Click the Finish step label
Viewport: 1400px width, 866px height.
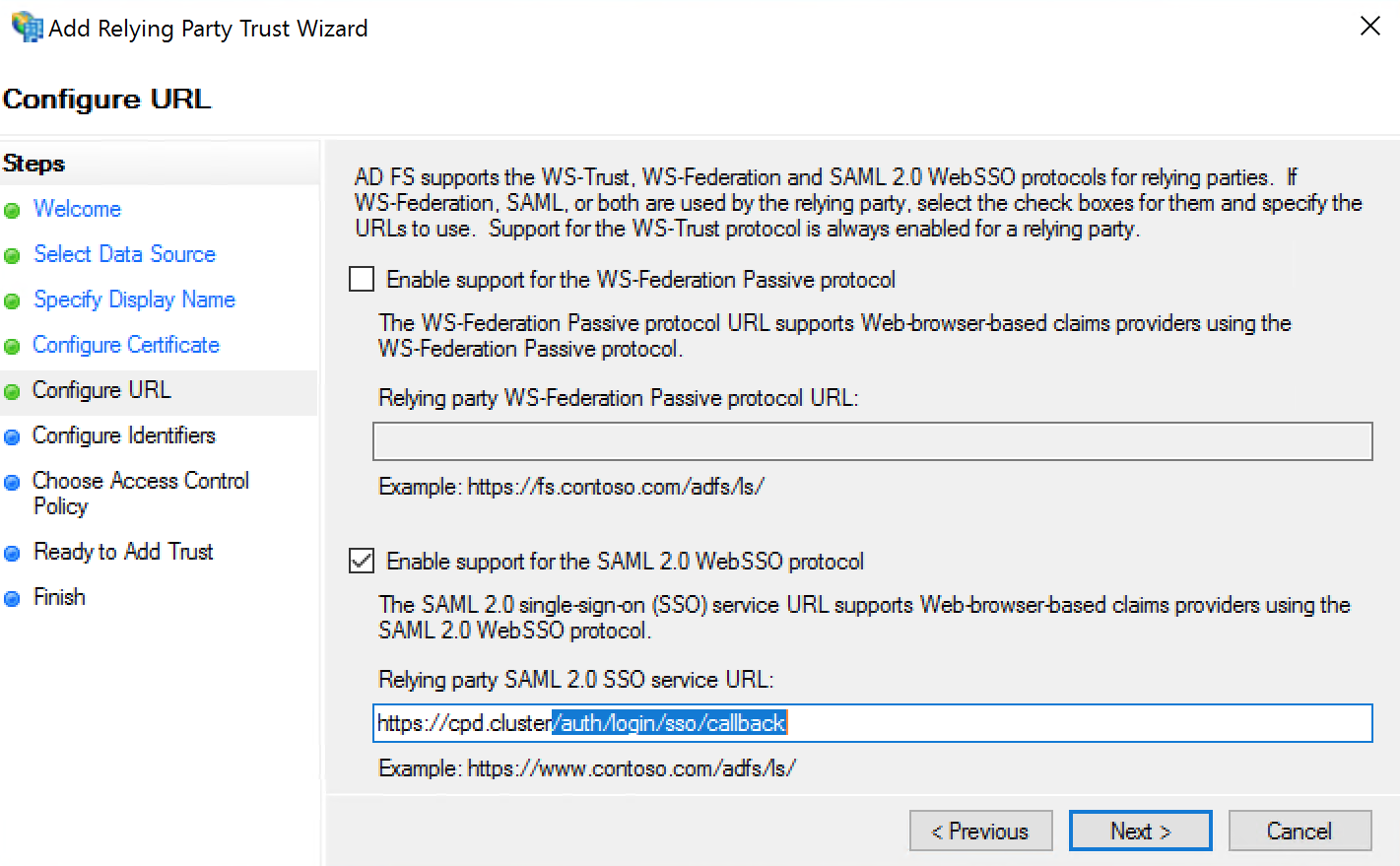coord(59,597)
